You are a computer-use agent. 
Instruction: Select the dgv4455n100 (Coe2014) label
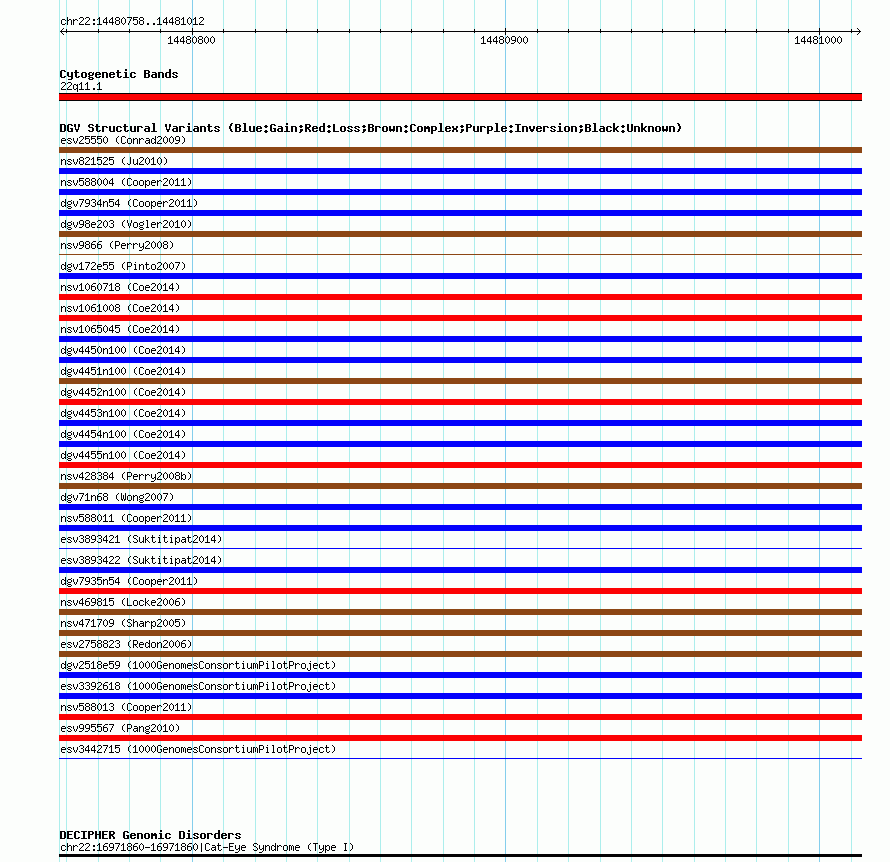(x=123, y=455)
